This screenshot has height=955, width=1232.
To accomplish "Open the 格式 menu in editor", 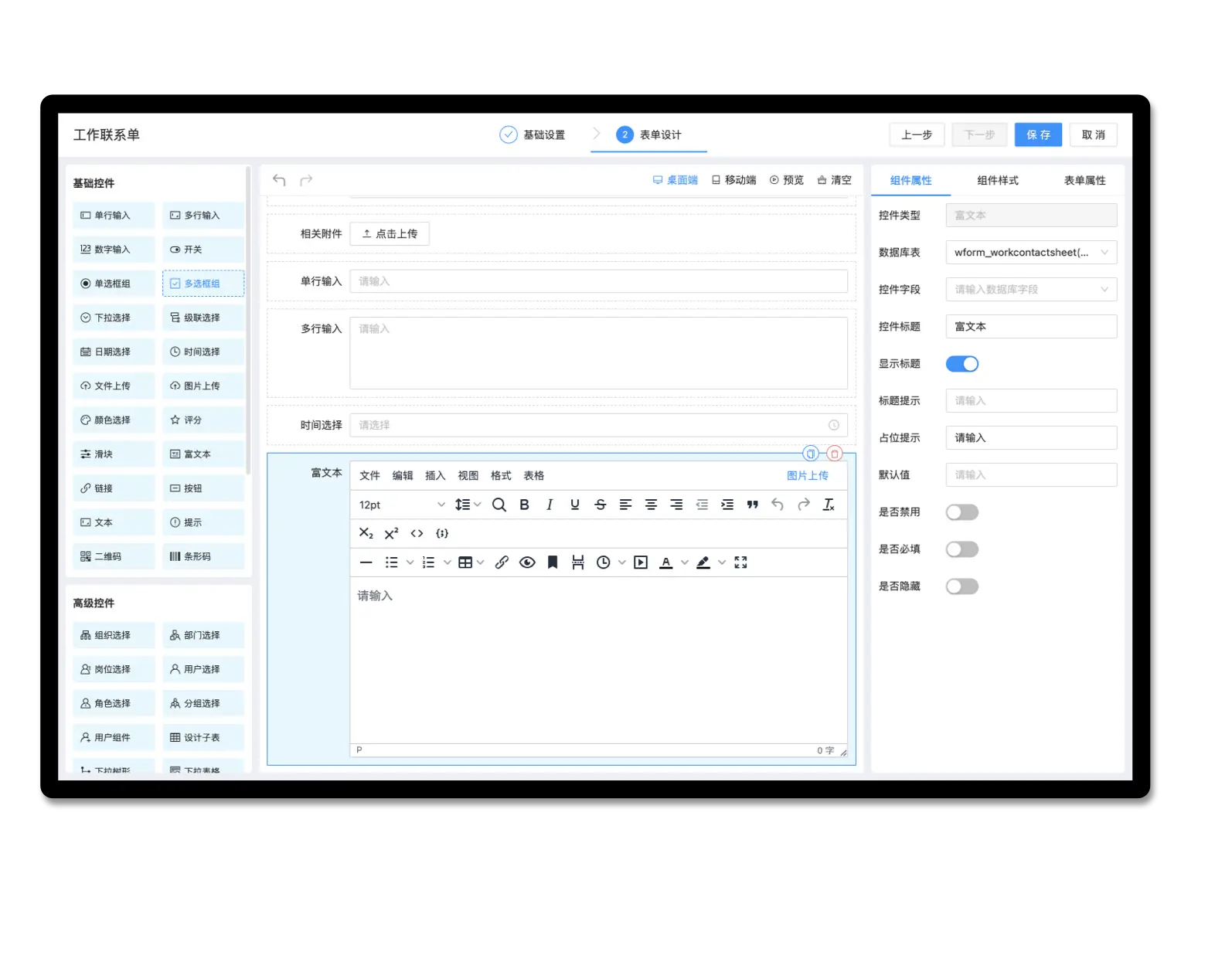I will coord(501,475).
